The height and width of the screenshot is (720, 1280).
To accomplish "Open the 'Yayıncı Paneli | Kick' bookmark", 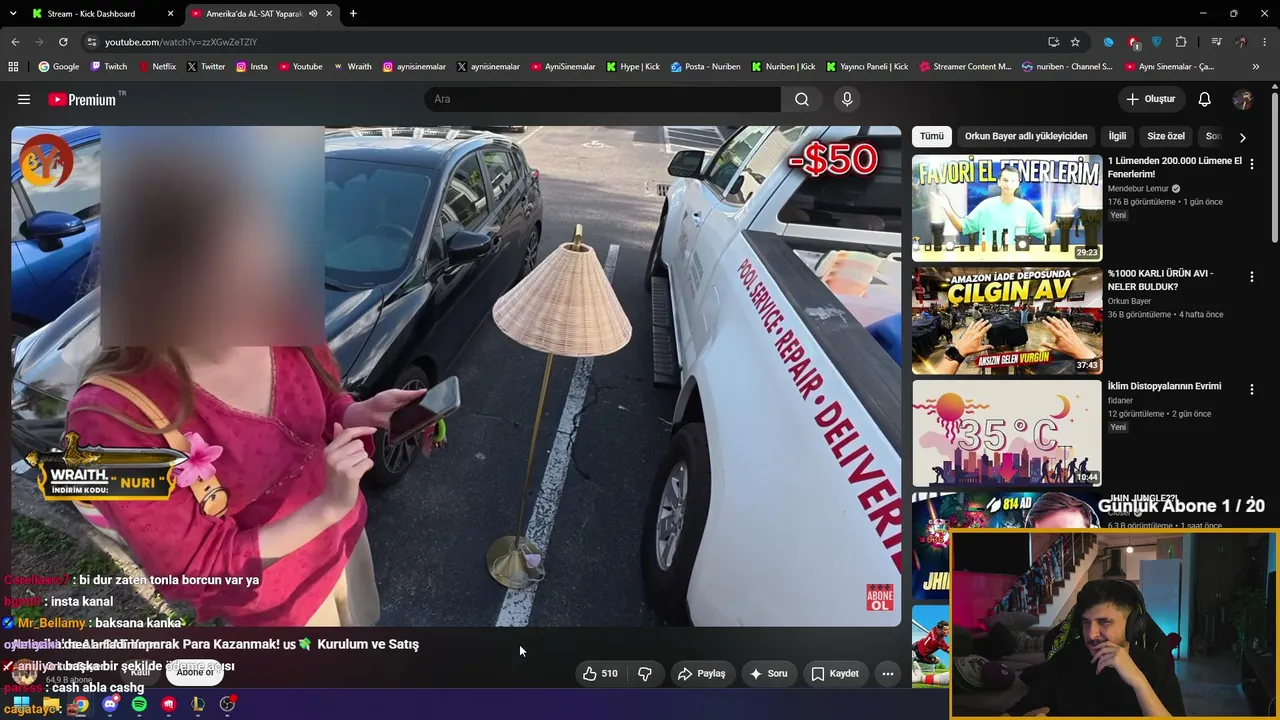I will (x=866, y=67).
